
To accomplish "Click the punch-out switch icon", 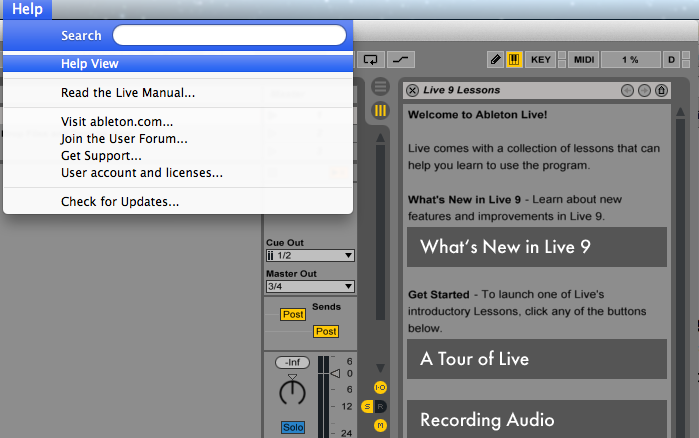I will (x=401, y=60).
